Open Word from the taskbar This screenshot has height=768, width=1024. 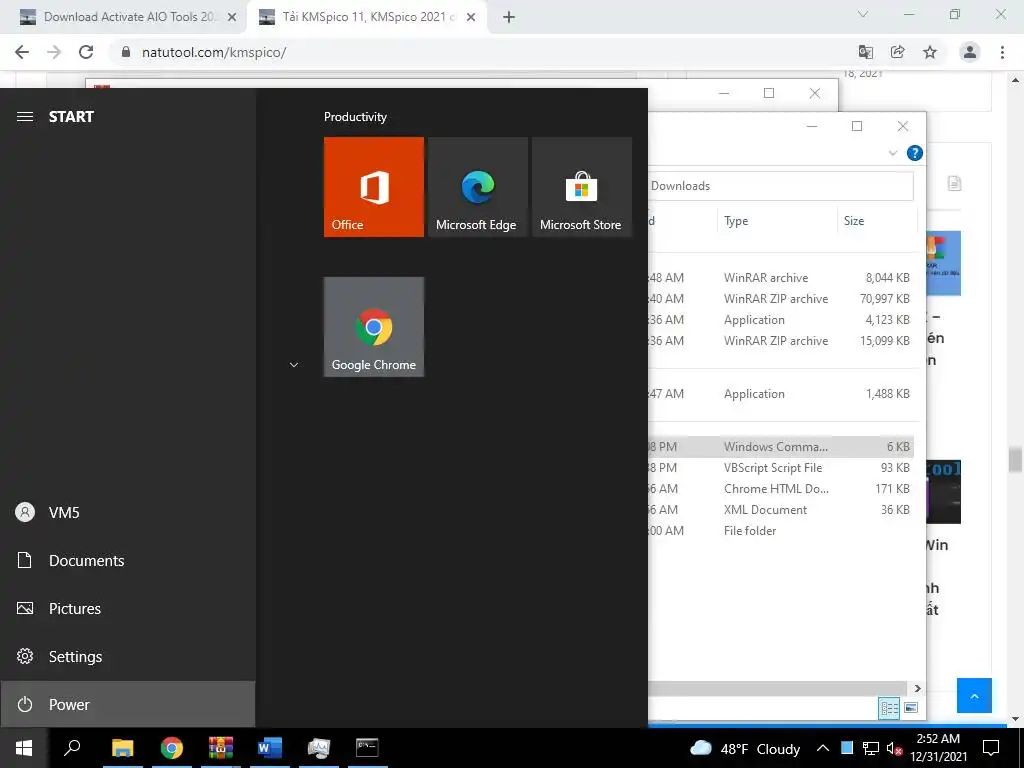(x=269, y=748)
